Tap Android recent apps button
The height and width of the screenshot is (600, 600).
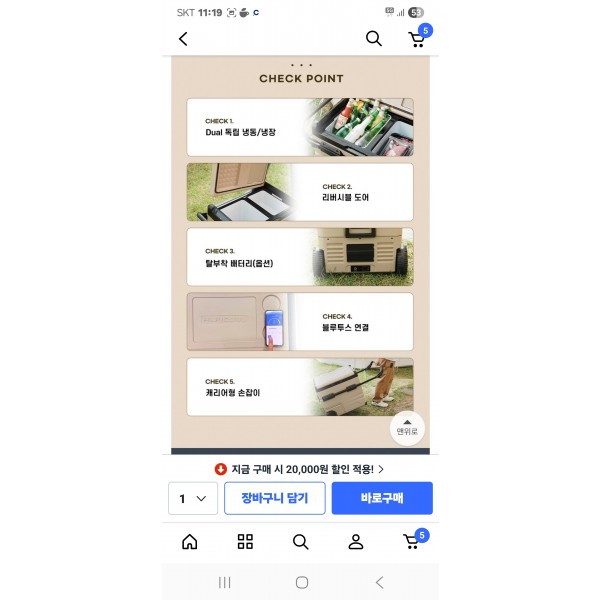(x=225, y=583)
